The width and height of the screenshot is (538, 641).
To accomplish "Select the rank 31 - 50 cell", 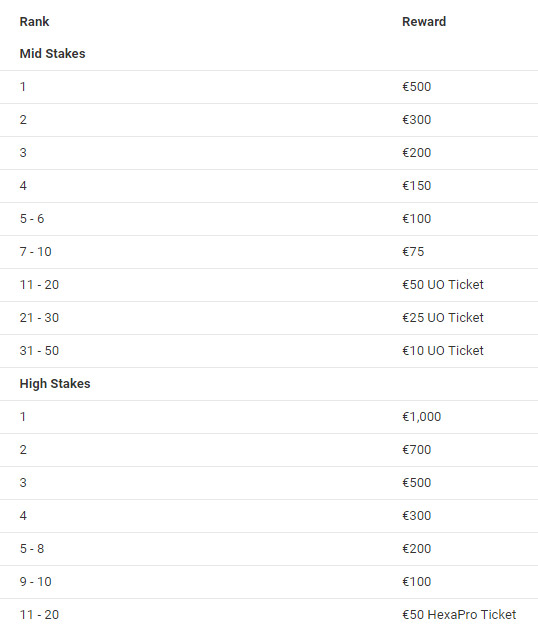I will coord(39,350).
